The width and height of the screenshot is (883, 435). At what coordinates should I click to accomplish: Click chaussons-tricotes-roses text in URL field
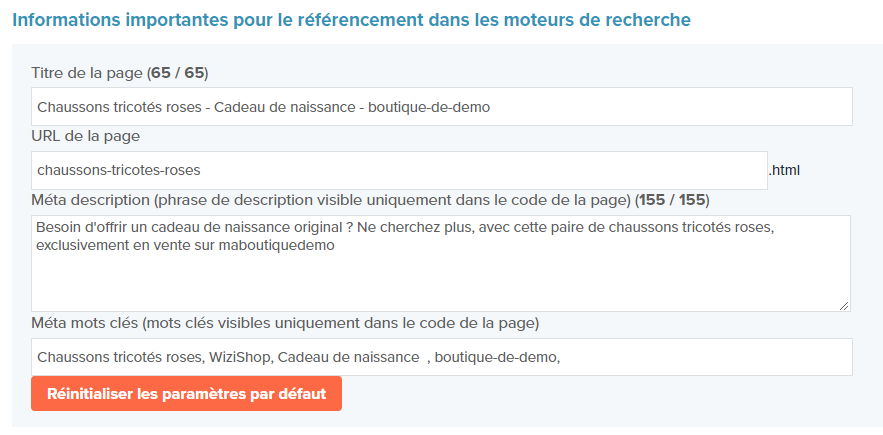click(x=118, y=170)
